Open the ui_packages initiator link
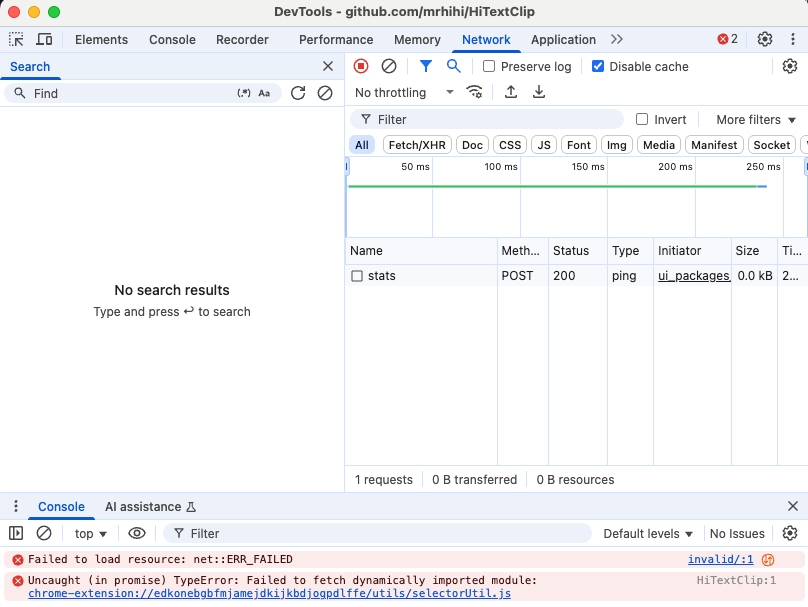The image size is (808, 607). click(694, 276)
